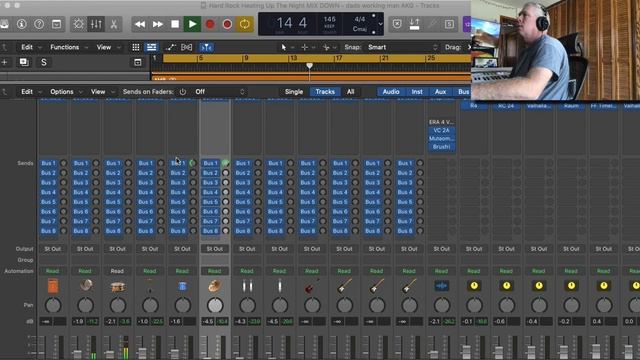The width and height of the screenshot is (640, 360).
Task: Stop playback with the square Stop button
Action: 175,24
